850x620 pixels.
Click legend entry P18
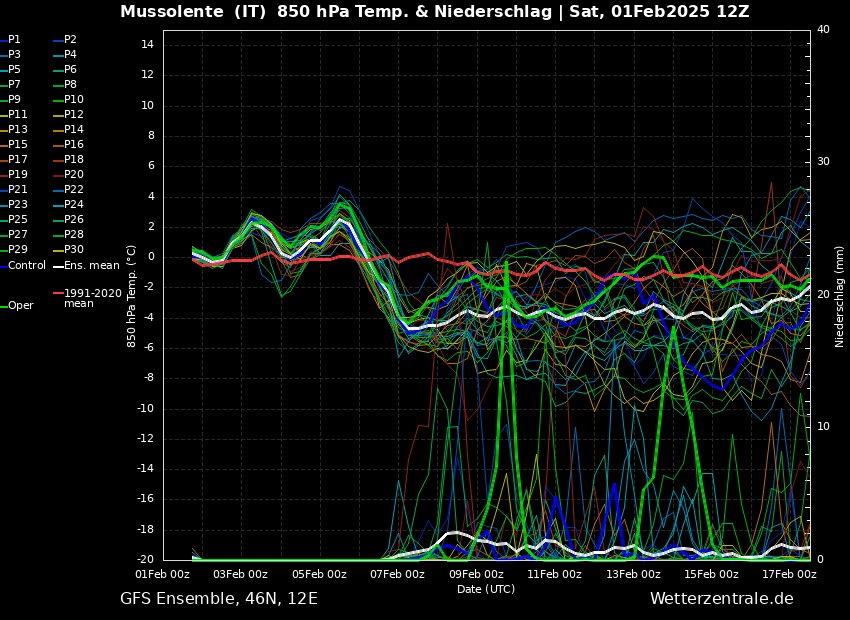point(74,159)
